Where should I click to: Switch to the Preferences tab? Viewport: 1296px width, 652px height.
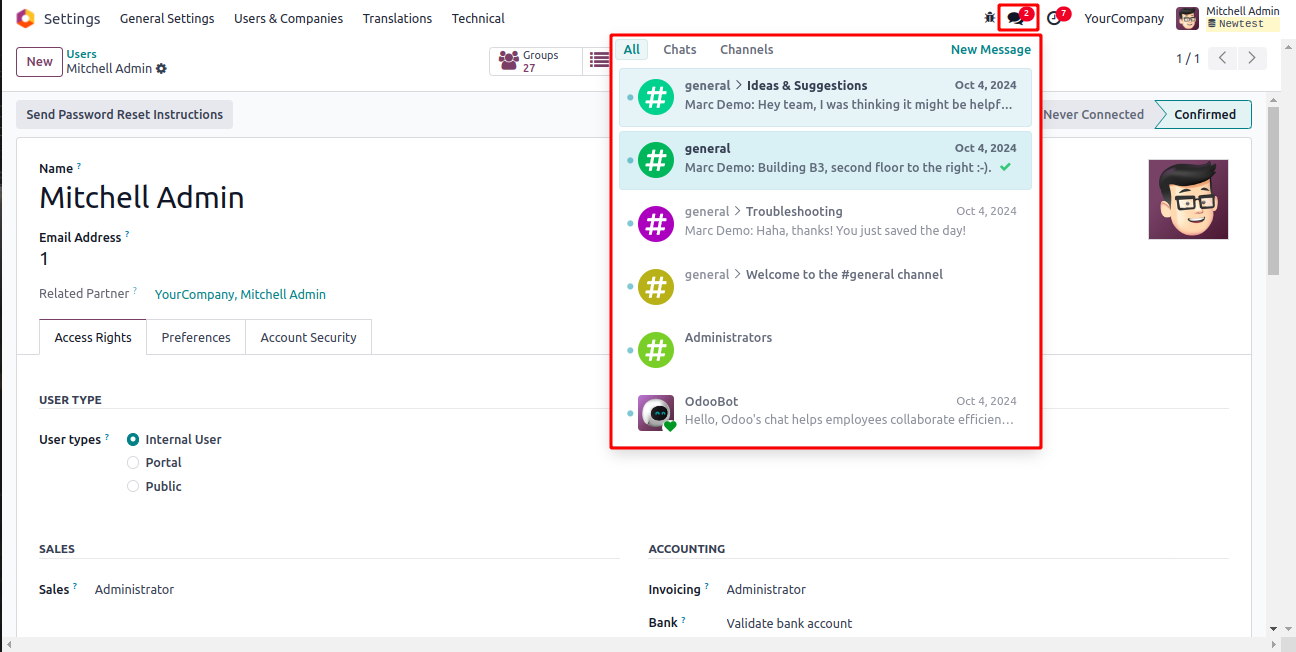click(x=196, y=338)
